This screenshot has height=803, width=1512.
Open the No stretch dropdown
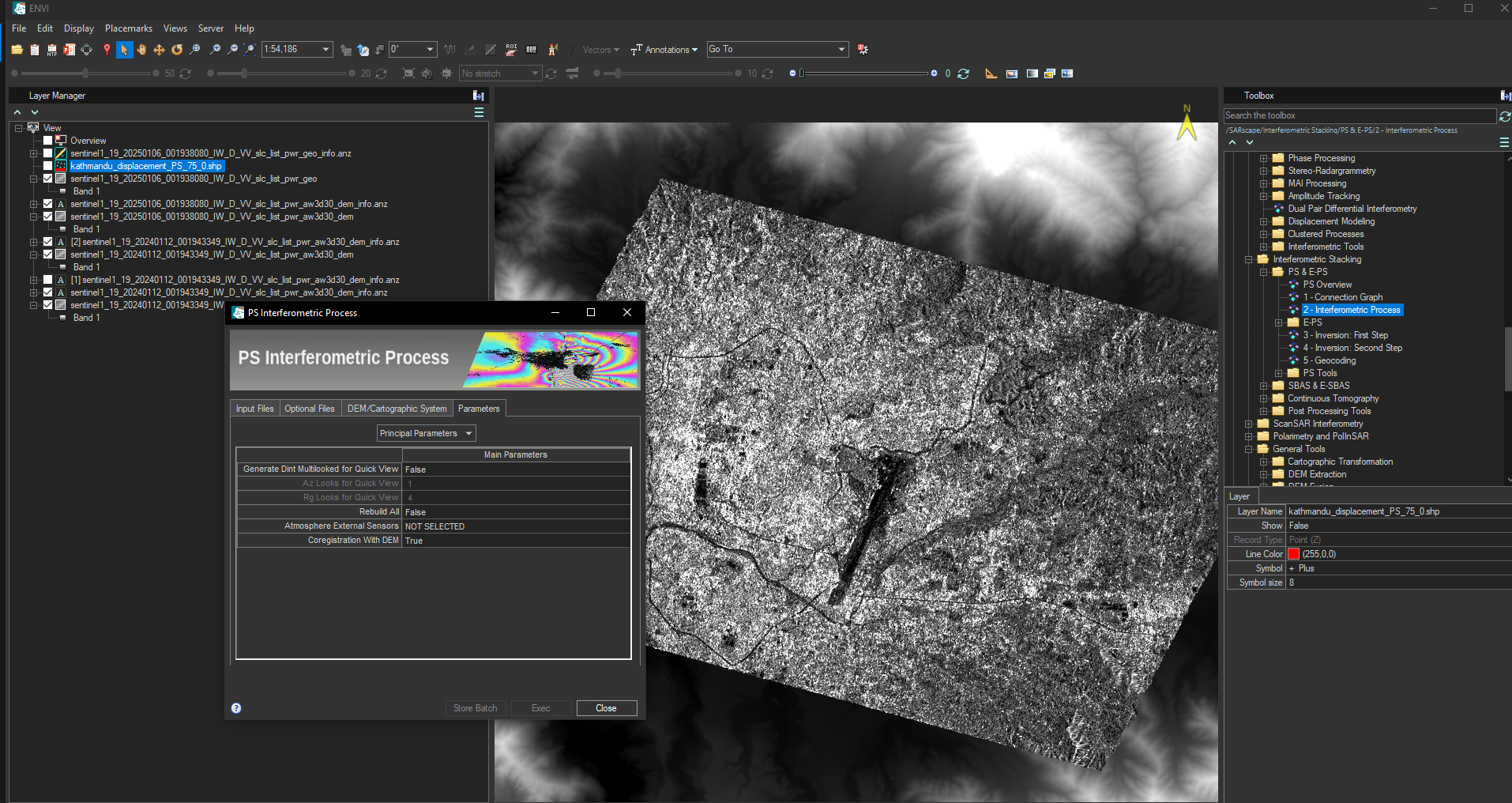[500, 74]
